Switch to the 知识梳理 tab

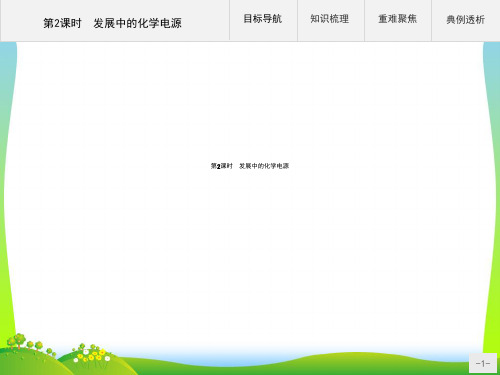(330, 20)
